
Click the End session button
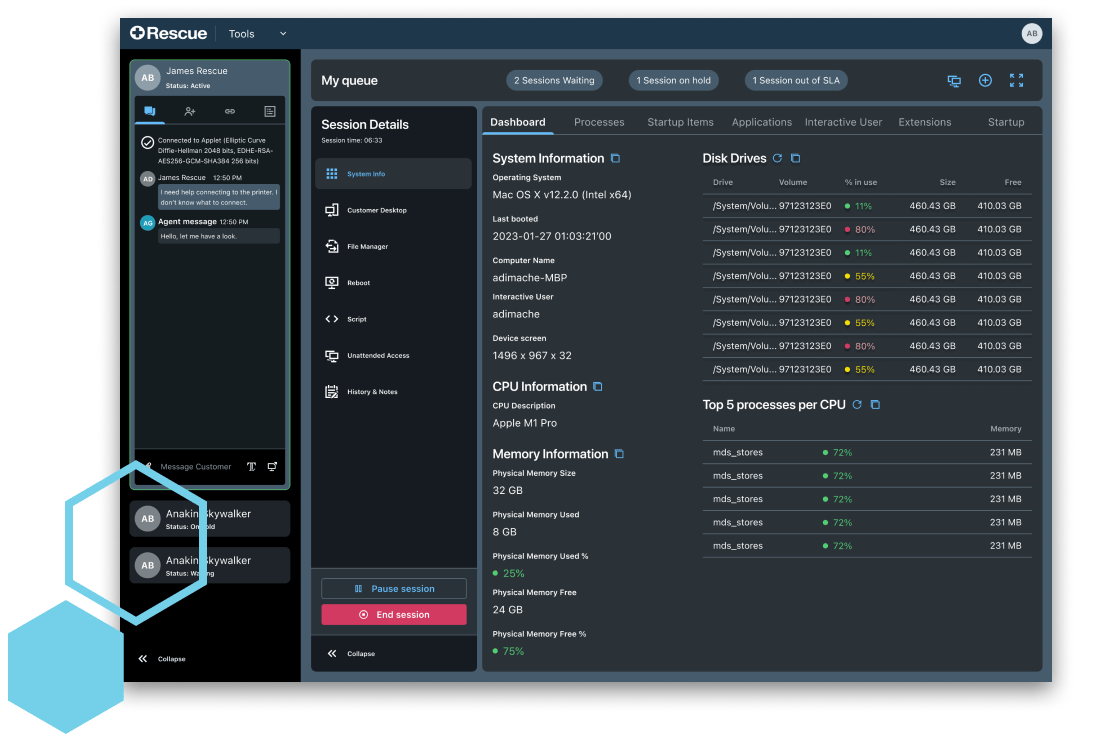point(393,614)
